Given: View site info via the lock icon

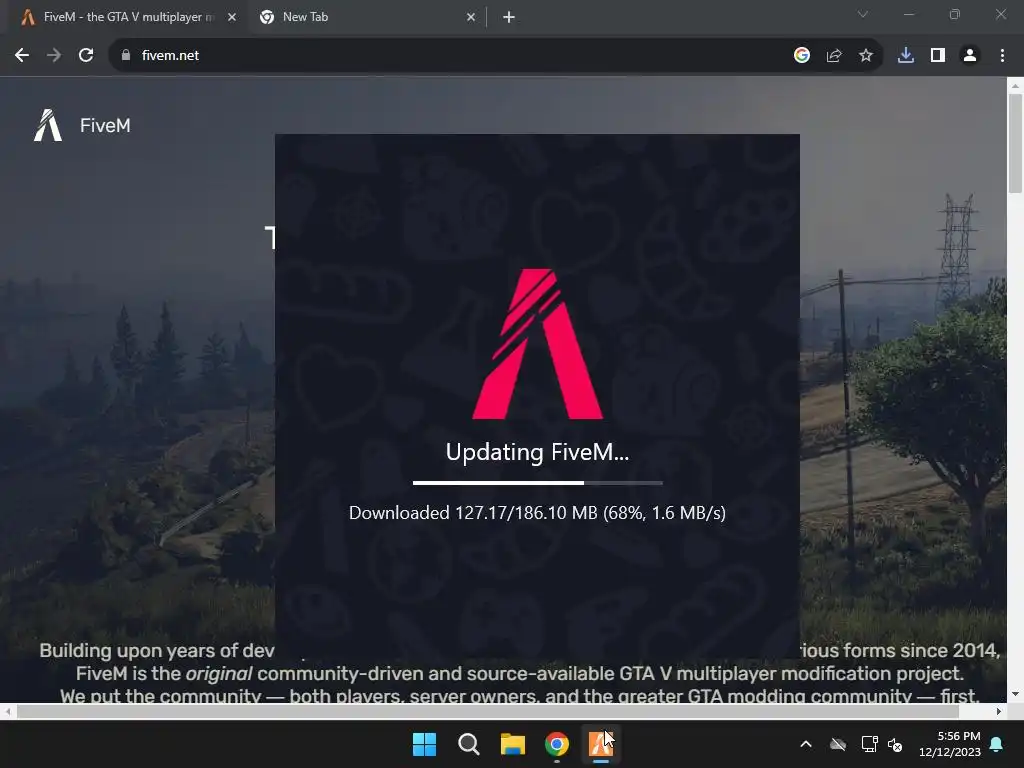Looking at the screenshot, I should click(x=126, y=56).
